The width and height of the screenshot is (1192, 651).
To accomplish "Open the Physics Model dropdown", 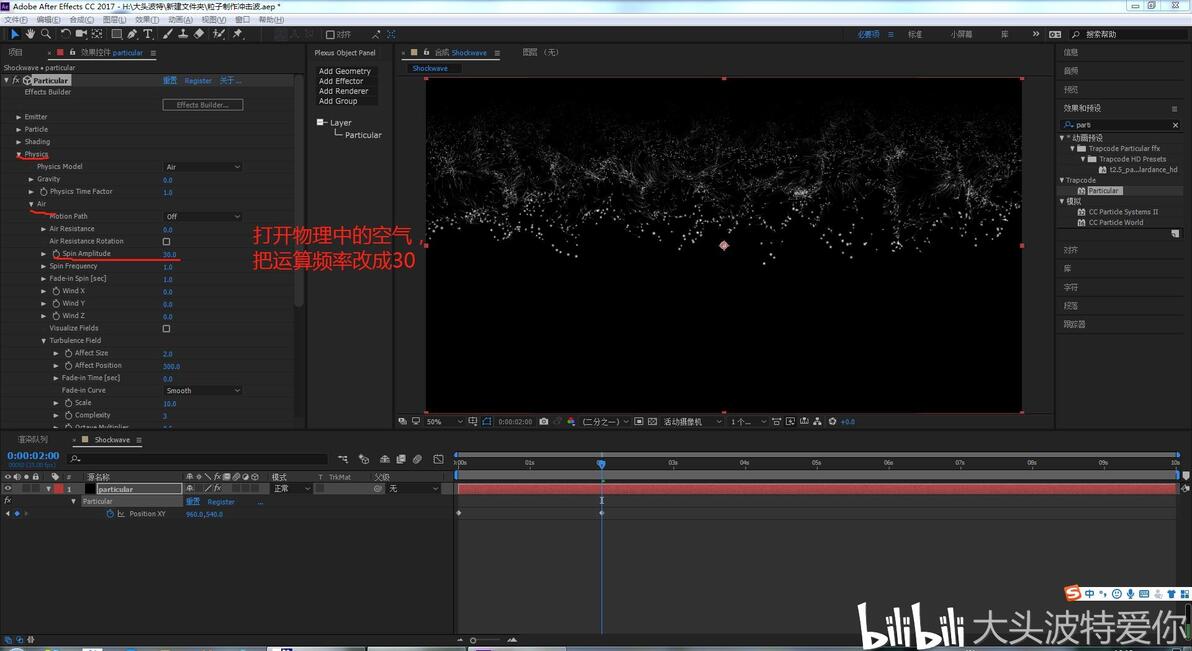I will (203, 167).
